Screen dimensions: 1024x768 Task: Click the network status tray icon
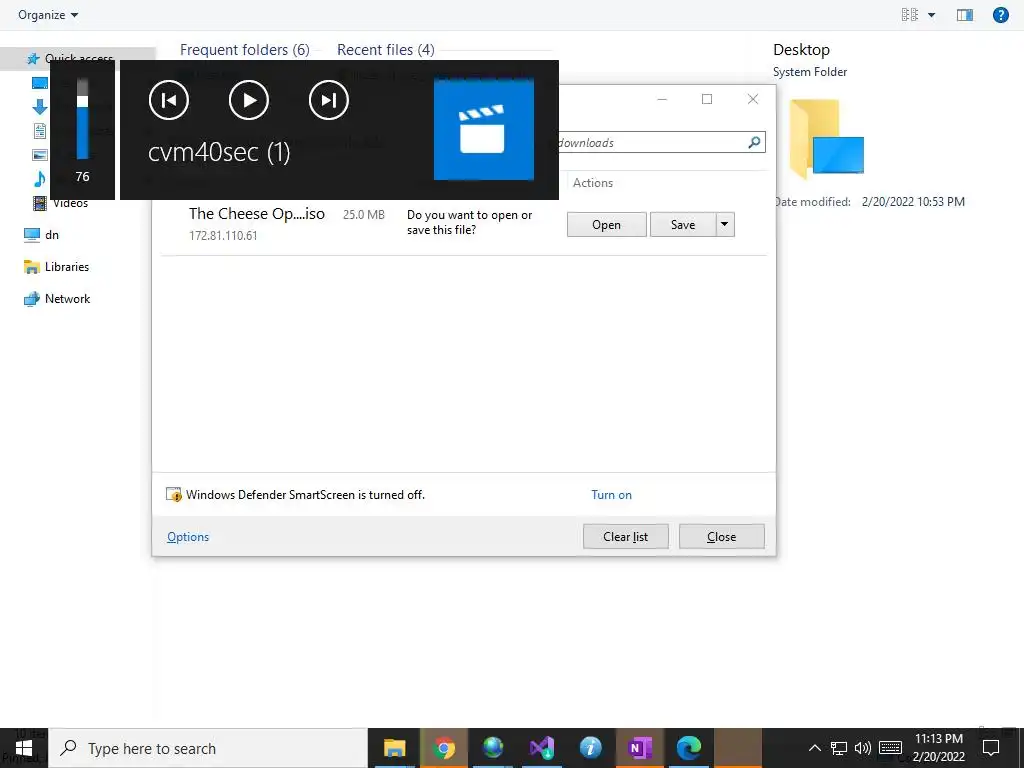coord(839,748)
